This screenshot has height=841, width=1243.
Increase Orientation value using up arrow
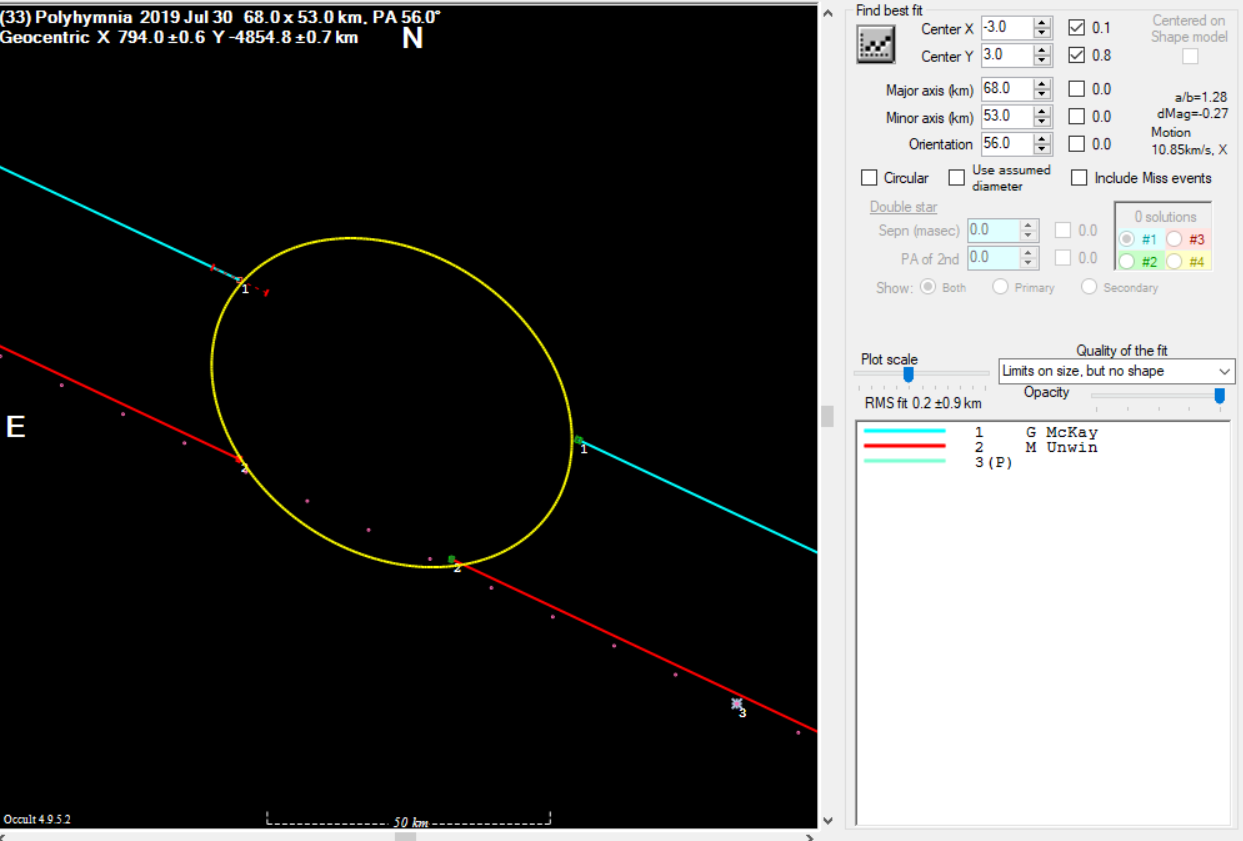(1043, 138)
